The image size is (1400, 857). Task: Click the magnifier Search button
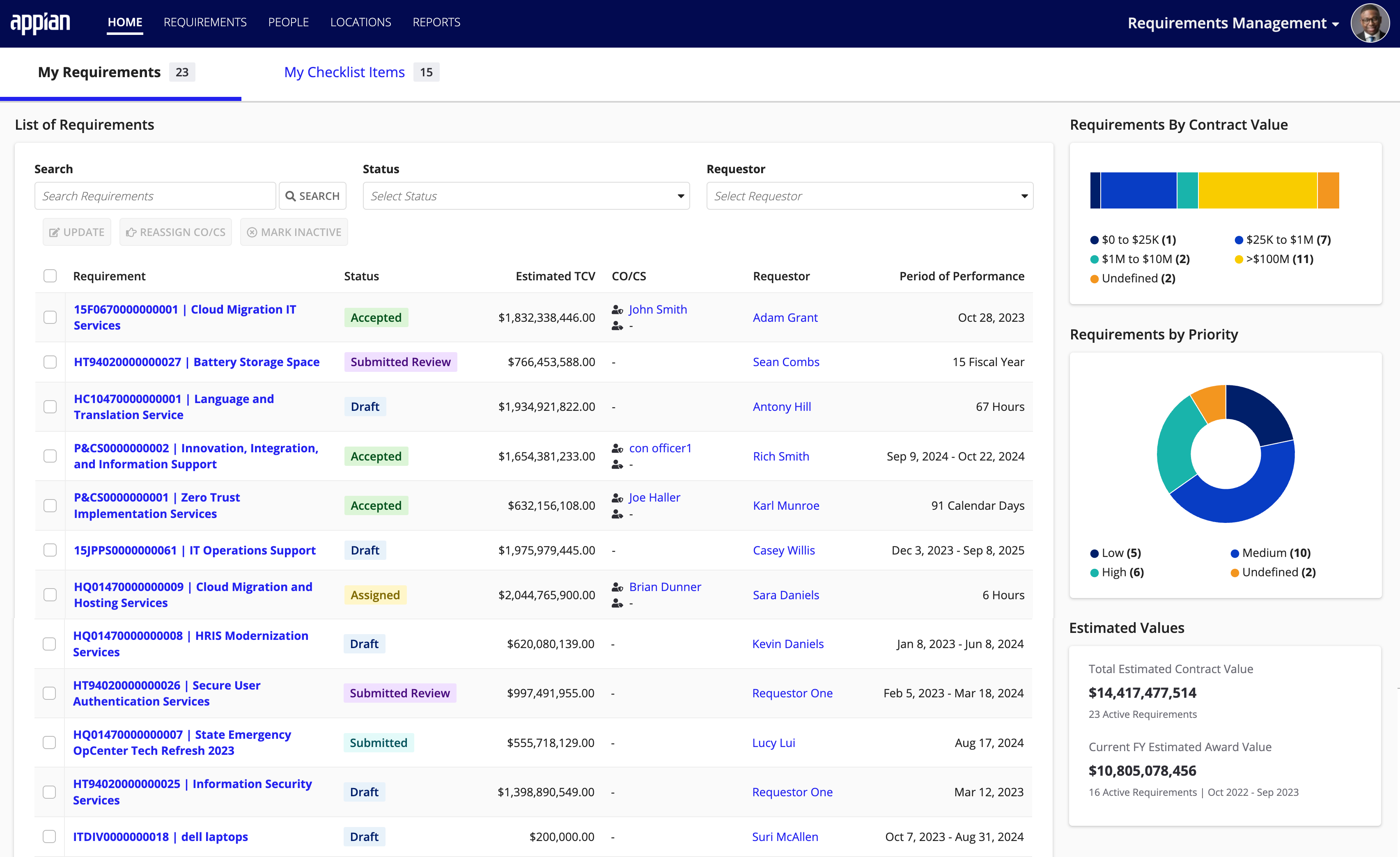tap(312, 196)
